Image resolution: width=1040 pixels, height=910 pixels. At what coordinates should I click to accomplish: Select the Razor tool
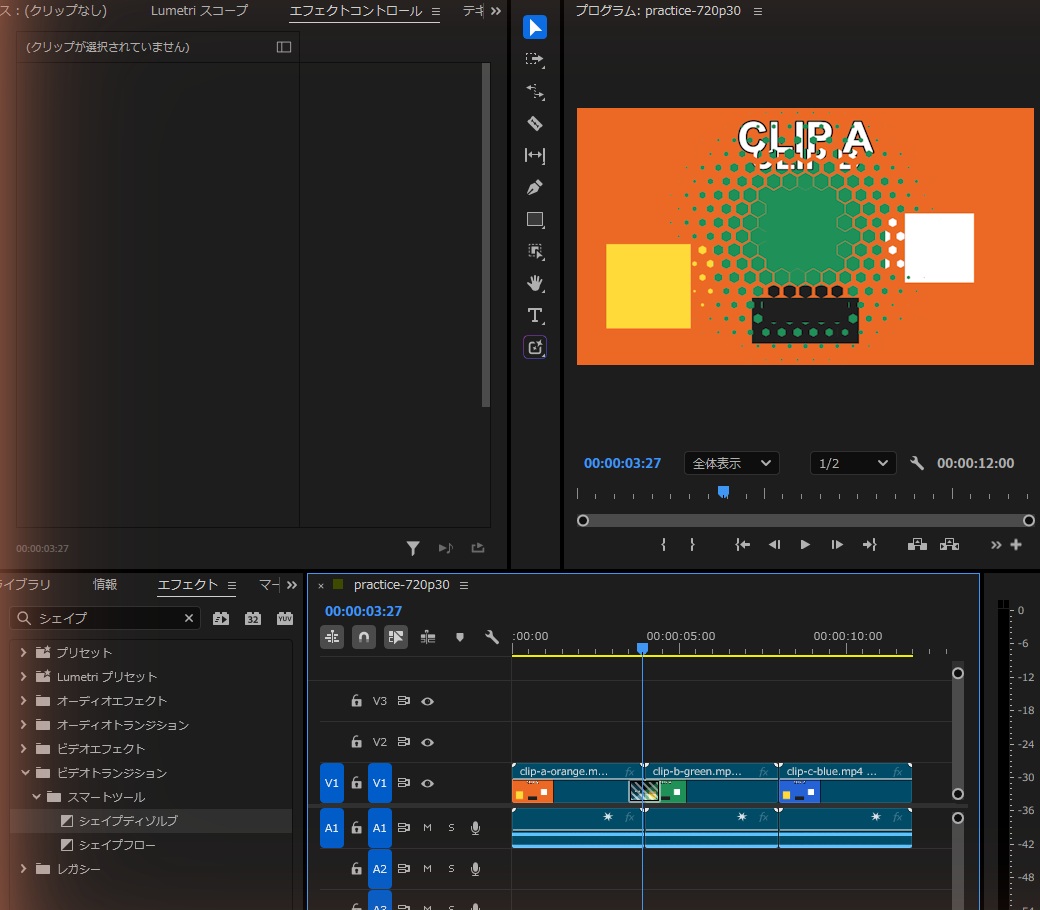(535, 123)
